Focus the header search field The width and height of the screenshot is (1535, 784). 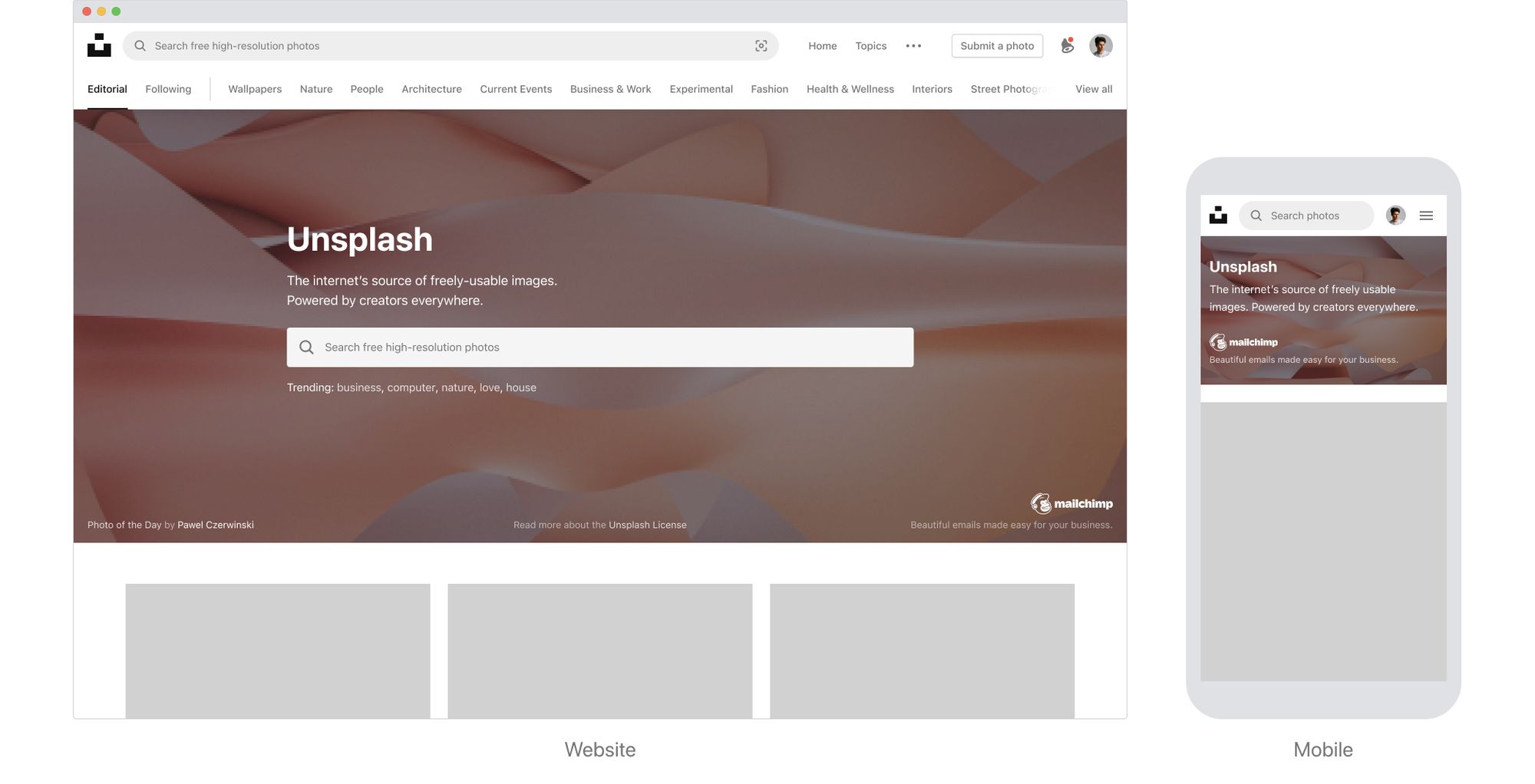(x=451, y=46)
